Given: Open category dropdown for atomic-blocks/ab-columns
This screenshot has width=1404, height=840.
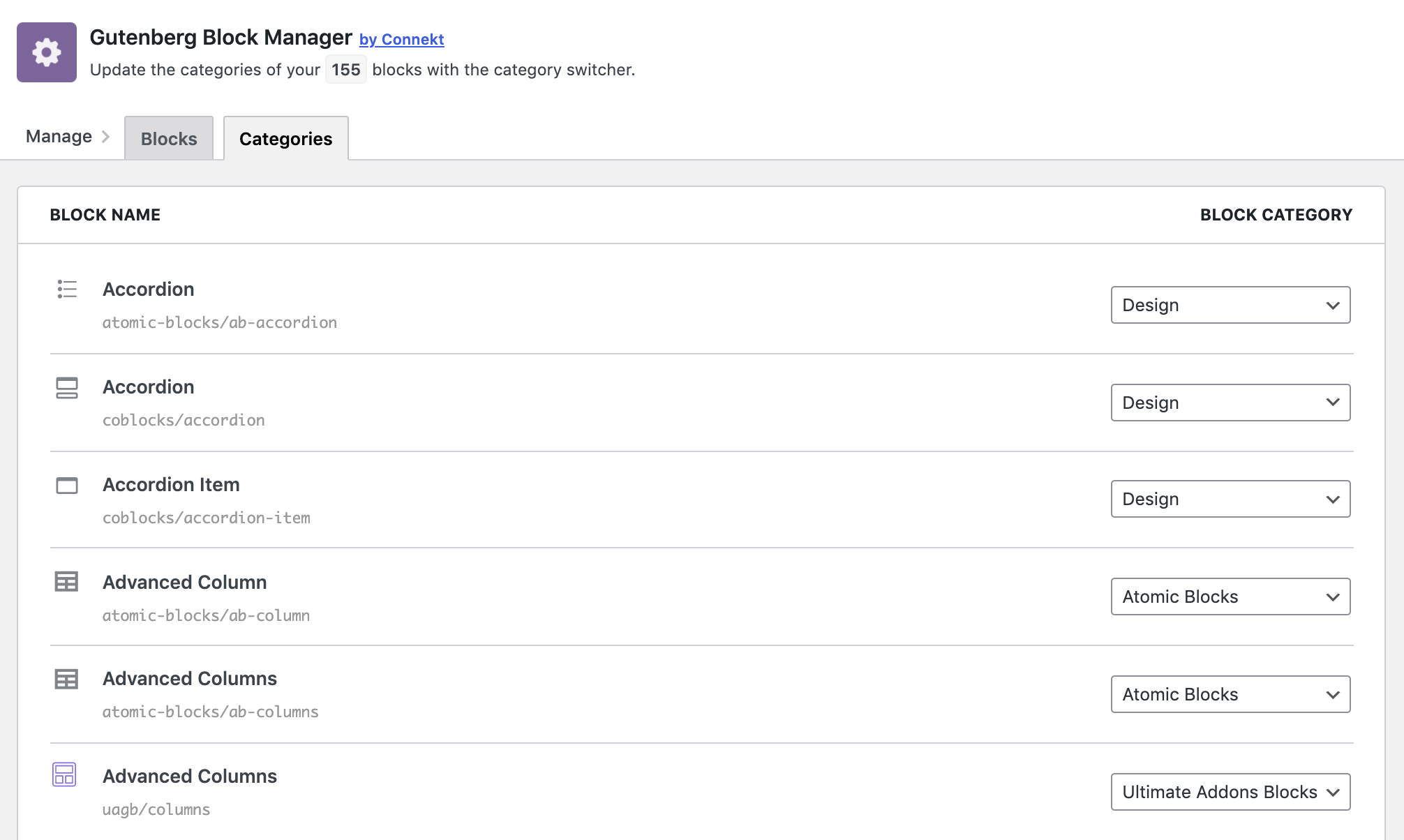Looking at the screenshot, I should pos(1230,694).
